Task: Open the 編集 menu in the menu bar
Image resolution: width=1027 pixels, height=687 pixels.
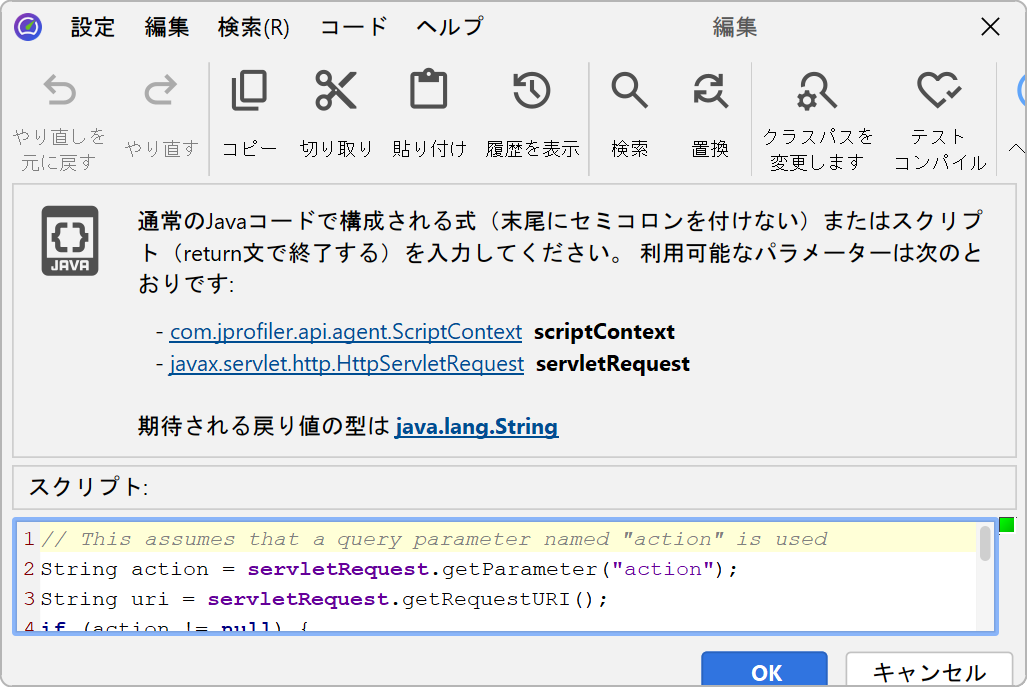Action: [x=167, y=27]
